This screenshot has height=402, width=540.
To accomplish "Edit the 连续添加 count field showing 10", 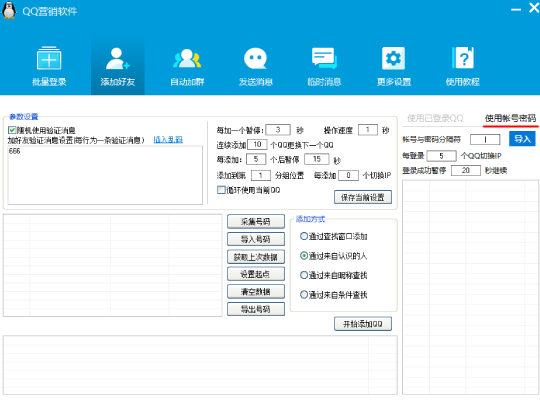I will click(257, 144).
